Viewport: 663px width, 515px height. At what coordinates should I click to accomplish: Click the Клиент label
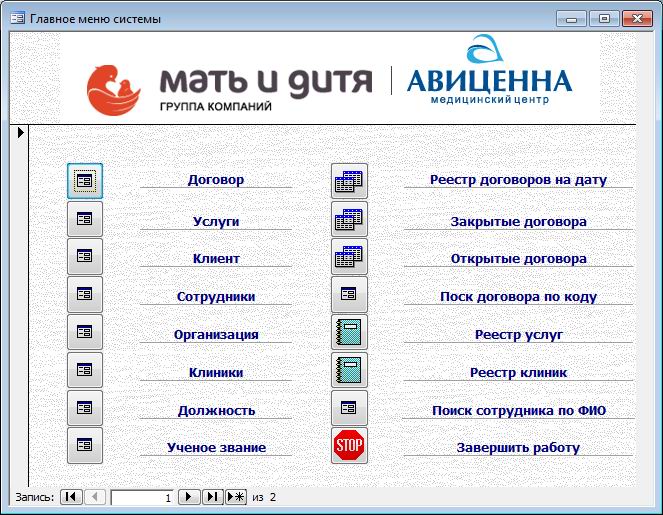coord(216,259)
